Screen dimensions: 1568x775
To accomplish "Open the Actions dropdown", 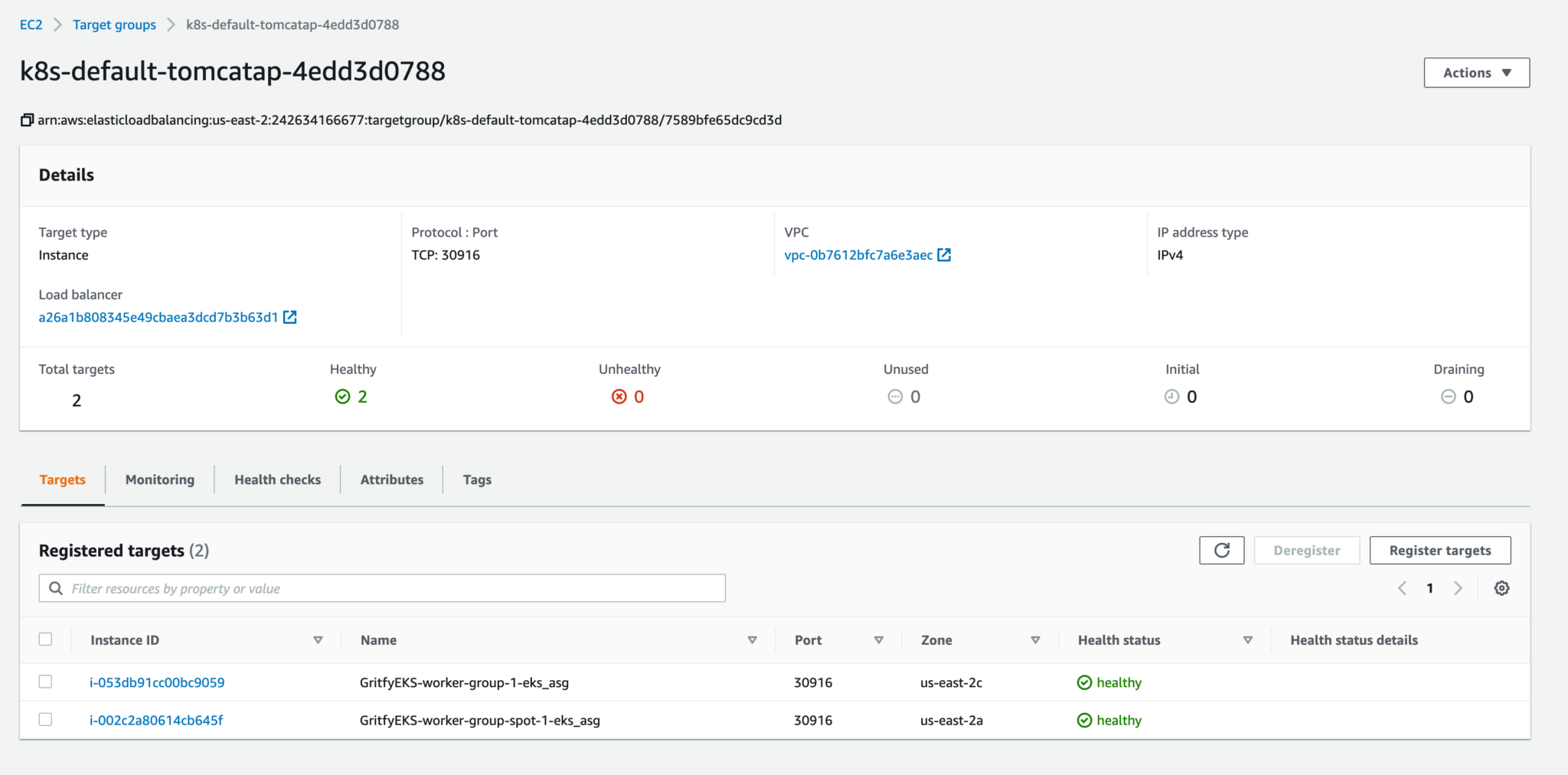I will [x=1476, y=72].
